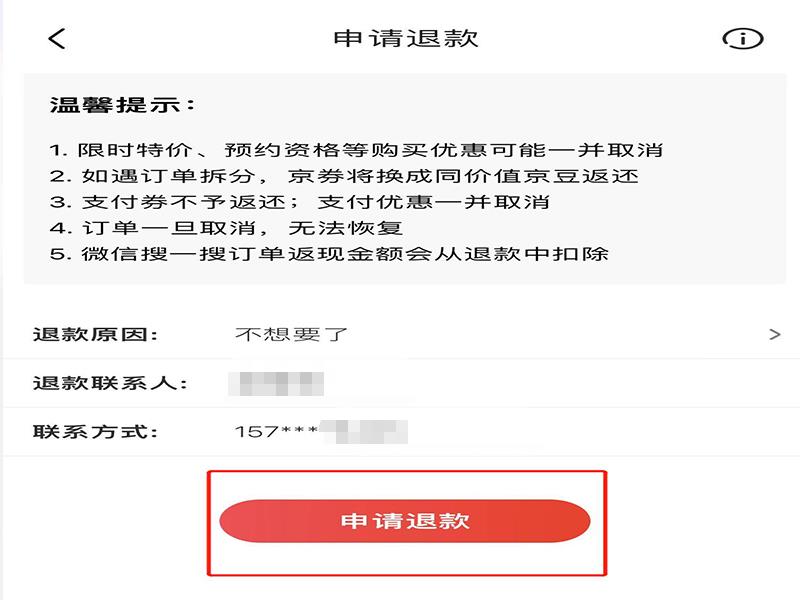
Task: Select tip 5 about 微信搜一搜 cashback
Action: 329,254
